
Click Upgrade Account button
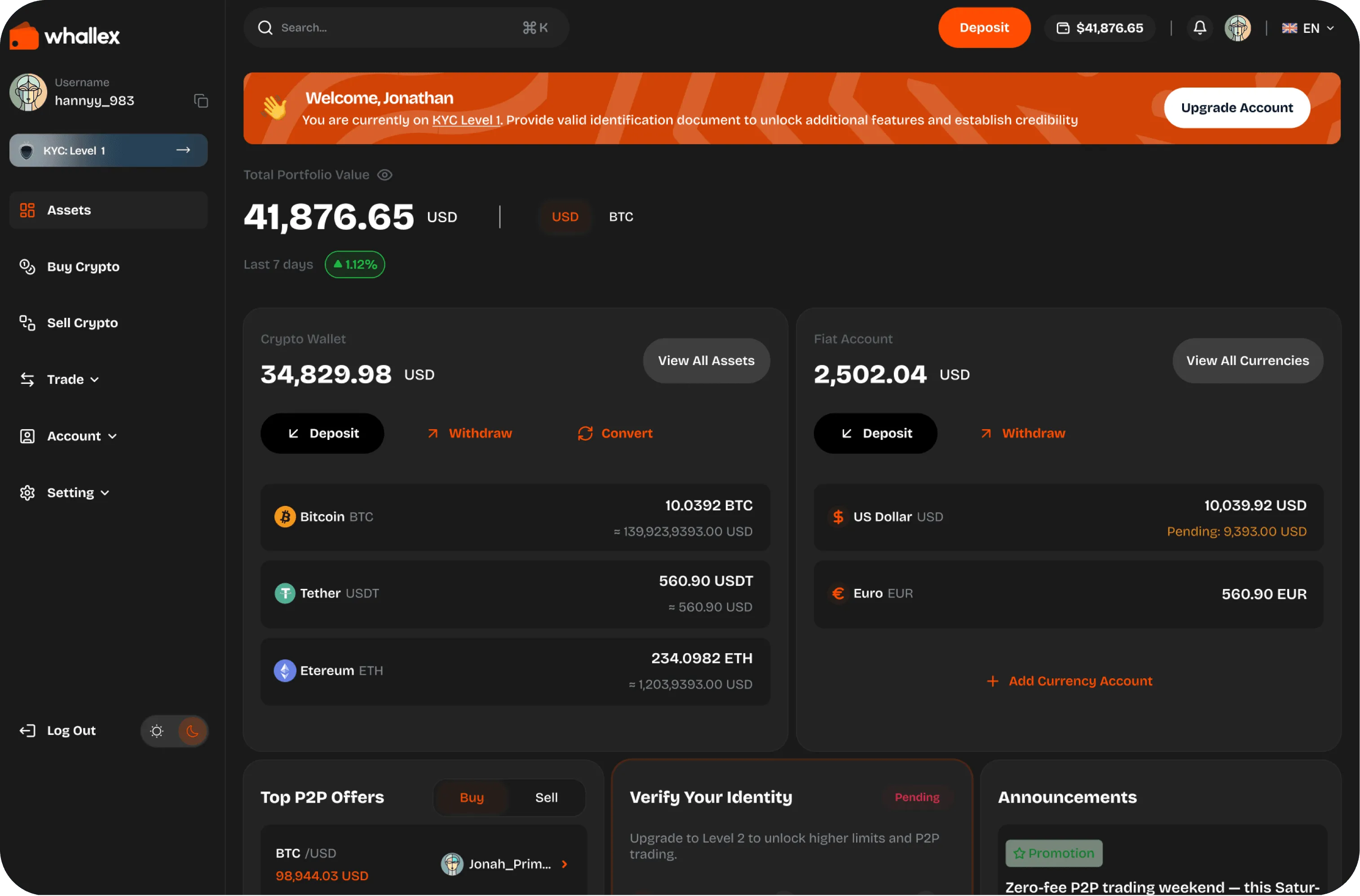click(x=1236, y=107)
